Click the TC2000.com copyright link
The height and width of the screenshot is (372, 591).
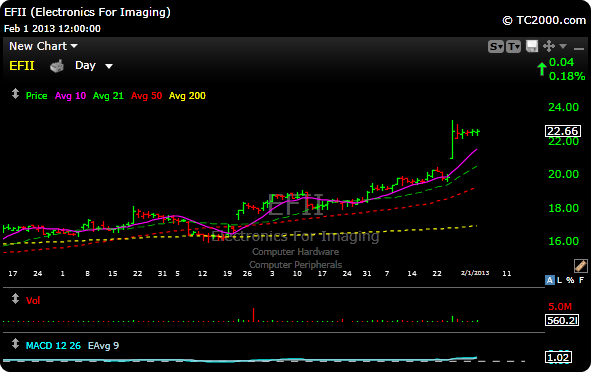tap(544, 20)
